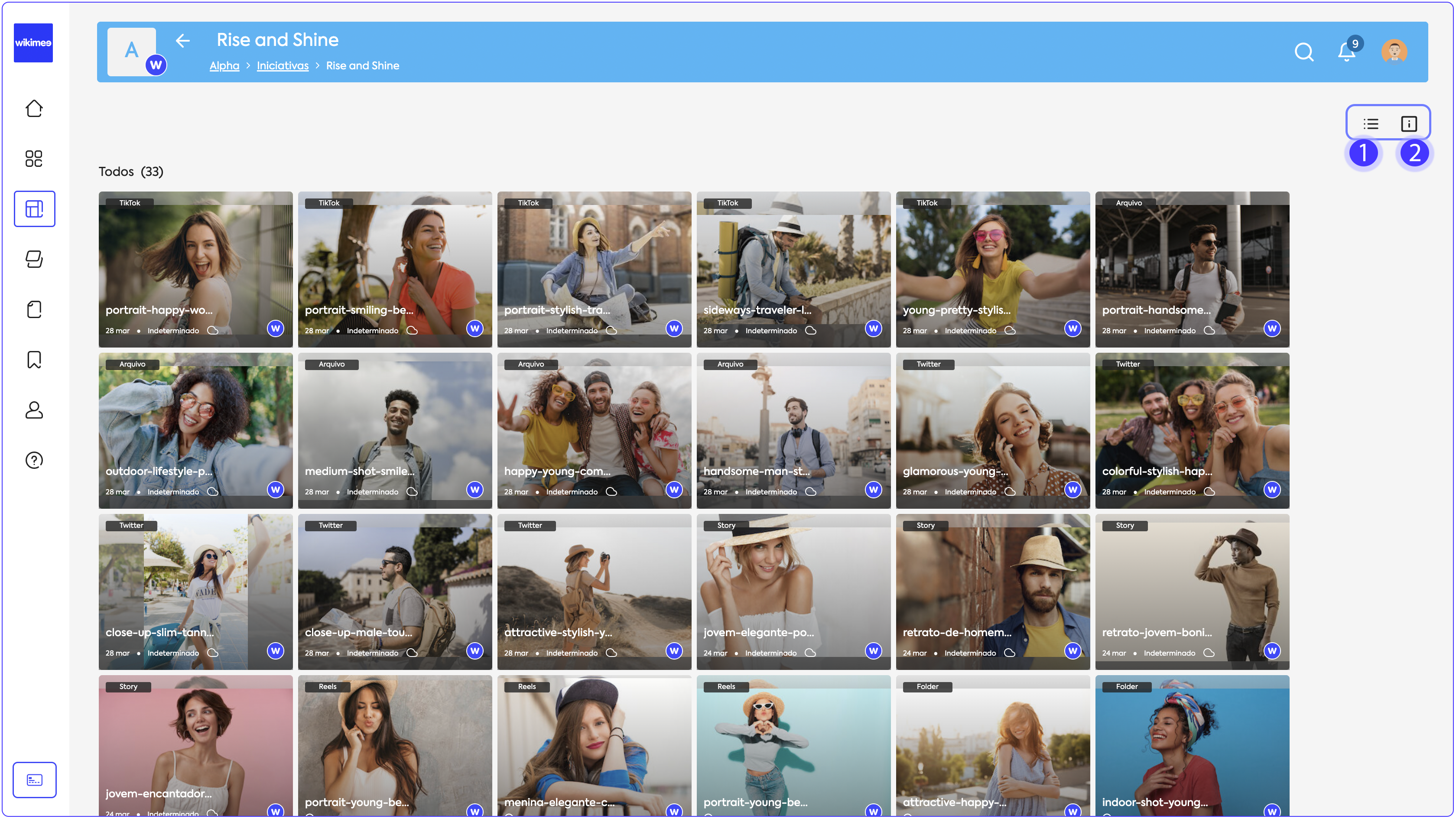Open the search magnifier in header
1456x819 pixels.
(1304, 52)
